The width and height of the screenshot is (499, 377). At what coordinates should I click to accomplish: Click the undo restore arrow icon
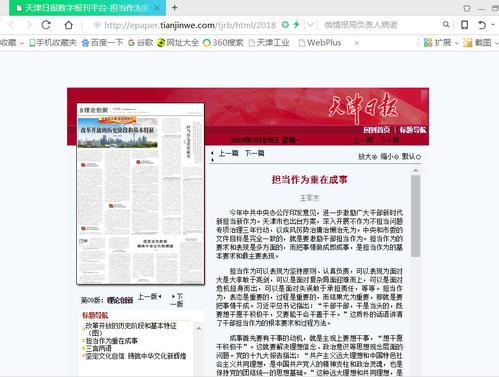coord(482,25)
